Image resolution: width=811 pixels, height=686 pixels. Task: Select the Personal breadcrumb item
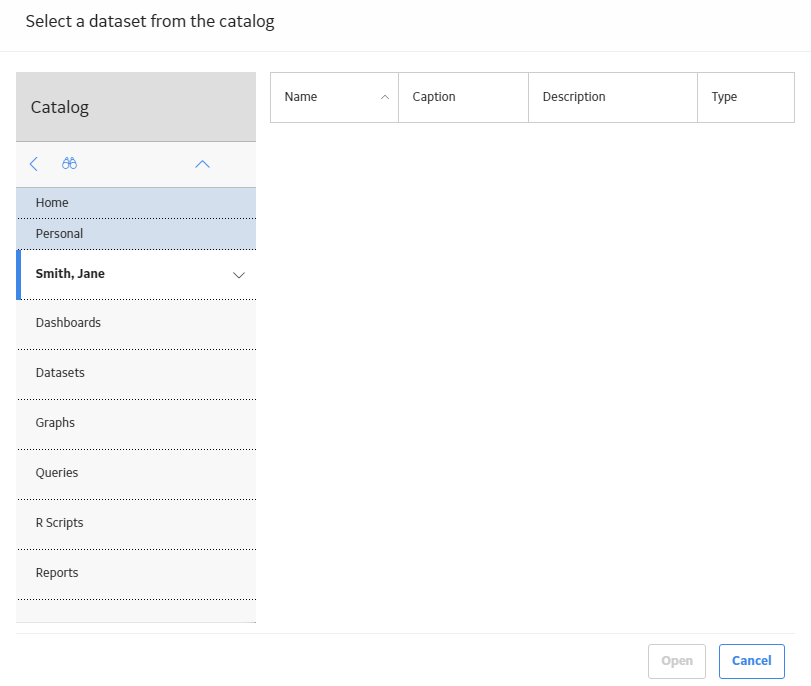(x=136, y=234)
